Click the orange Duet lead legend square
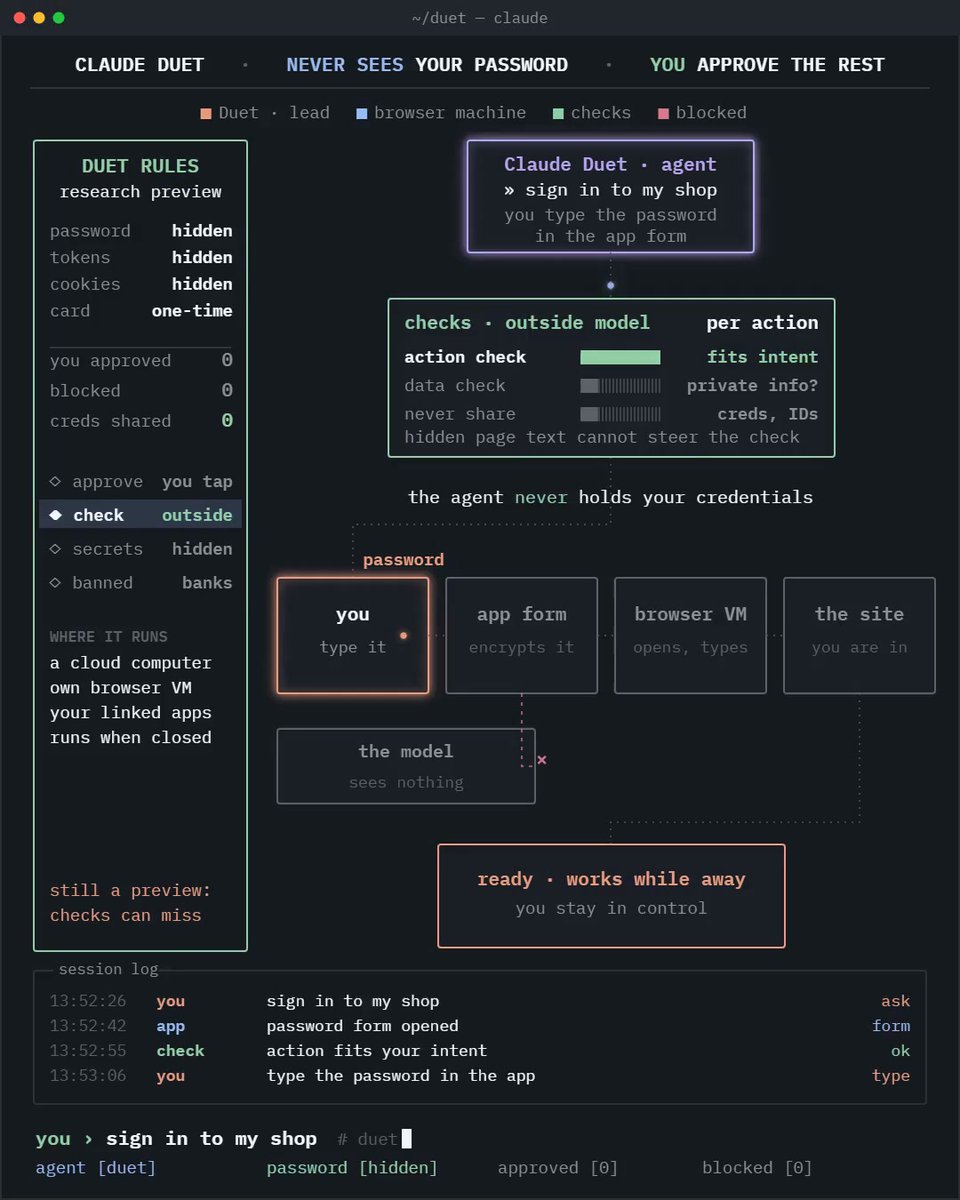Screen dimensions: 960x1200 [206, 113]
